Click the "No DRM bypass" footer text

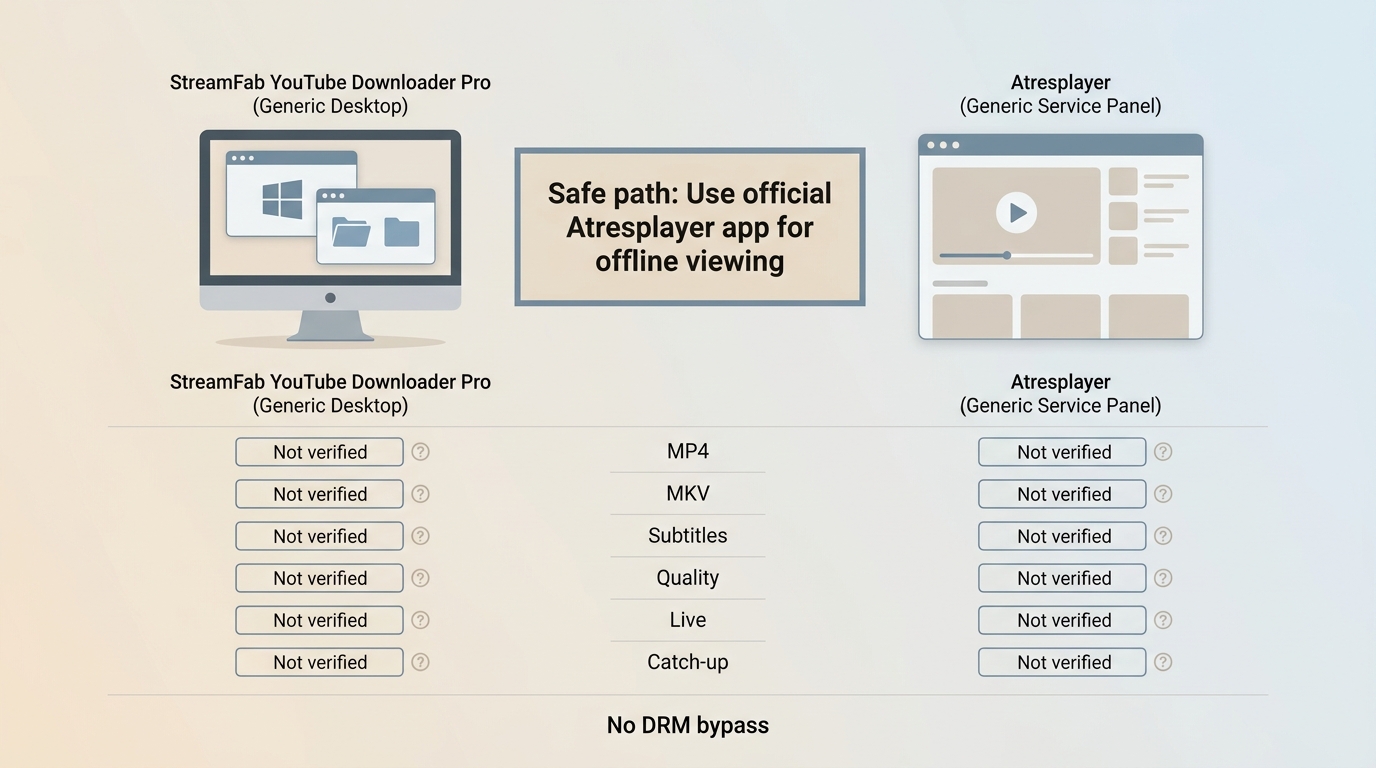[x=688, y=726]
